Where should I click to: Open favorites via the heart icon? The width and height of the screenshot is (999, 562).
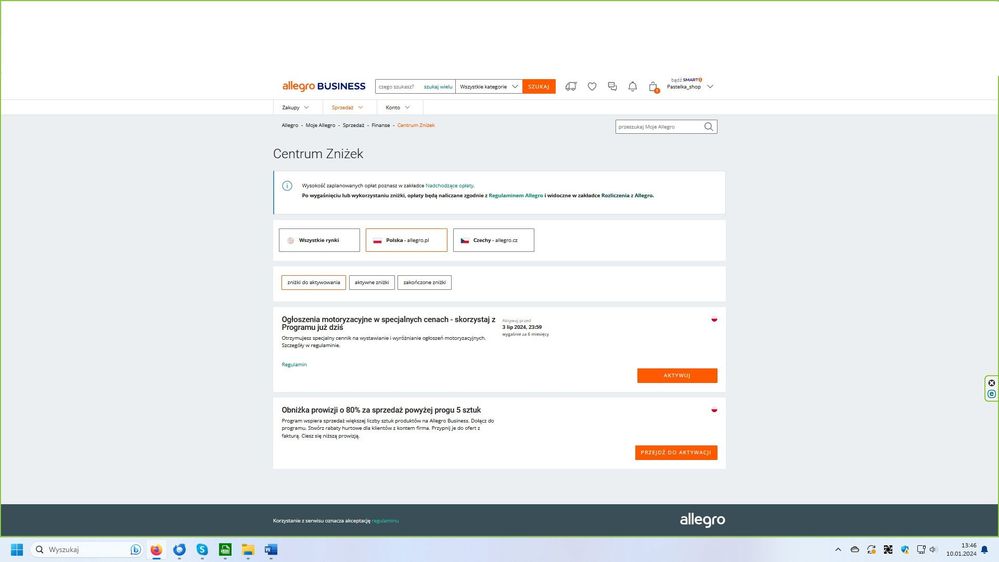[x=592, y=87]
